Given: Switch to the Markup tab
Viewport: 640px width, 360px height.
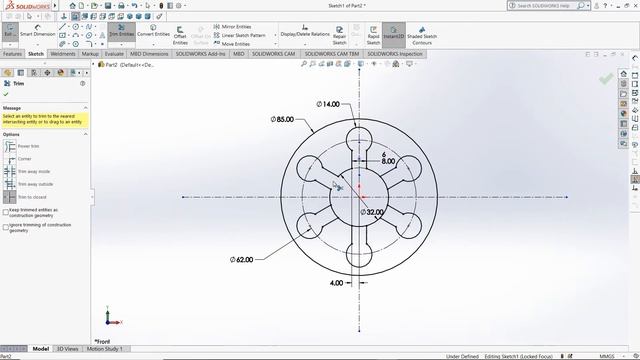Looking at the screenshot, I should [x=90, y=54].
